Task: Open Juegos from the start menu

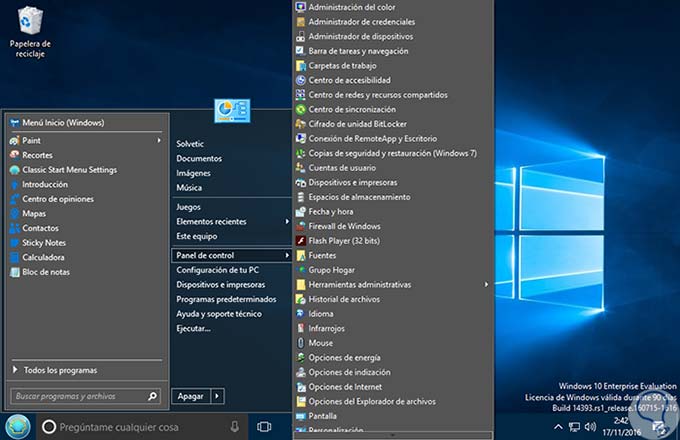Action: click(188, 207)
